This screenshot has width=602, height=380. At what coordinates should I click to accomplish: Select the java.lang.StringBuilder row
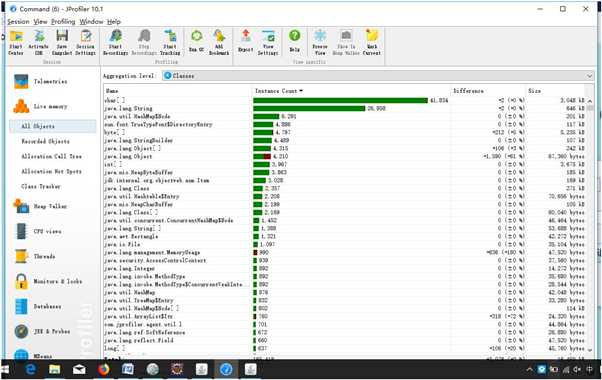click(345, 140)
